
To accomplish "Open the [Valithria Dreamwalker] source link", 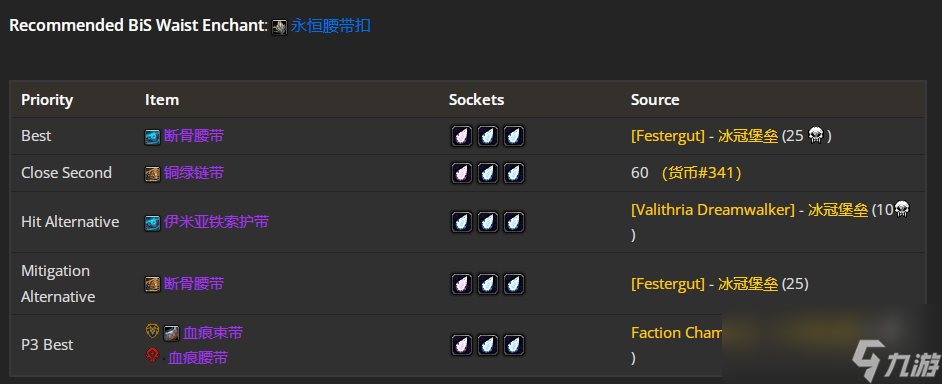I will coord(713,210).
